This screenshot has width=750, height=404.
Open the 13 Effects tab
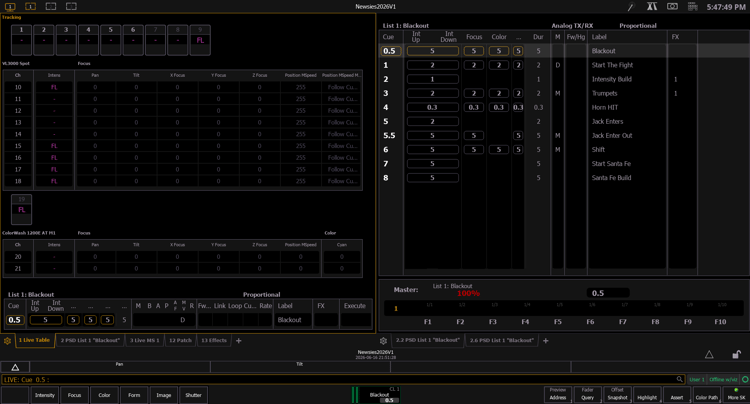coord(214,340)
